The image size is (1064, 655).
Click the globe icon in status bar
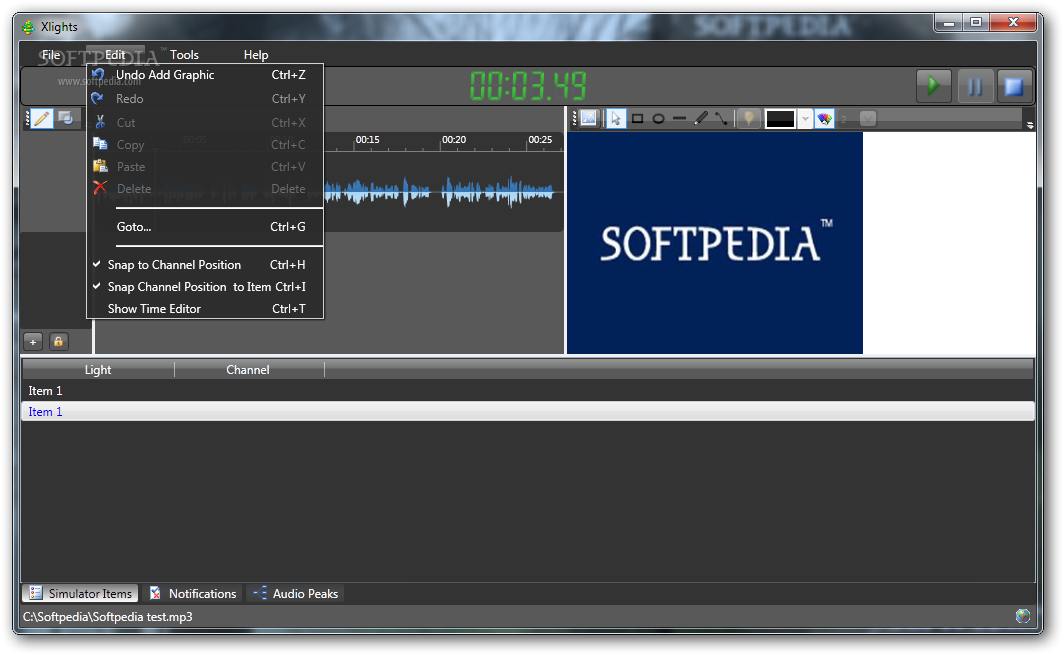pos(1023,616)
